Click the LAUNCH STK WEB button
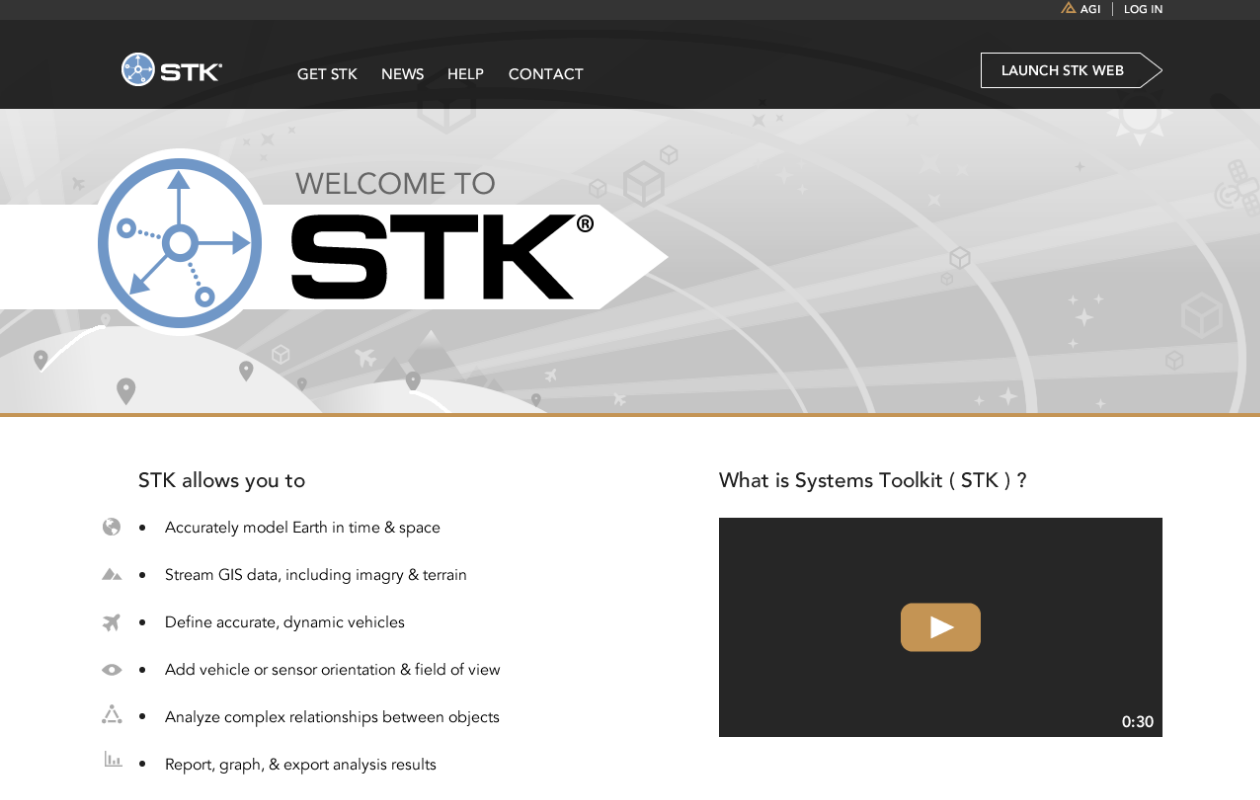 point(1071,70)
